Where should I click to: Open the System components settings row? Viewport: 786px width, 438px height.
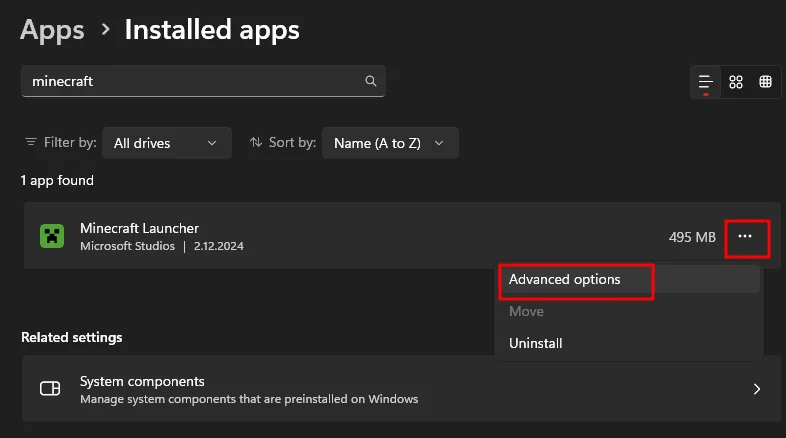(x=401, y=389)
